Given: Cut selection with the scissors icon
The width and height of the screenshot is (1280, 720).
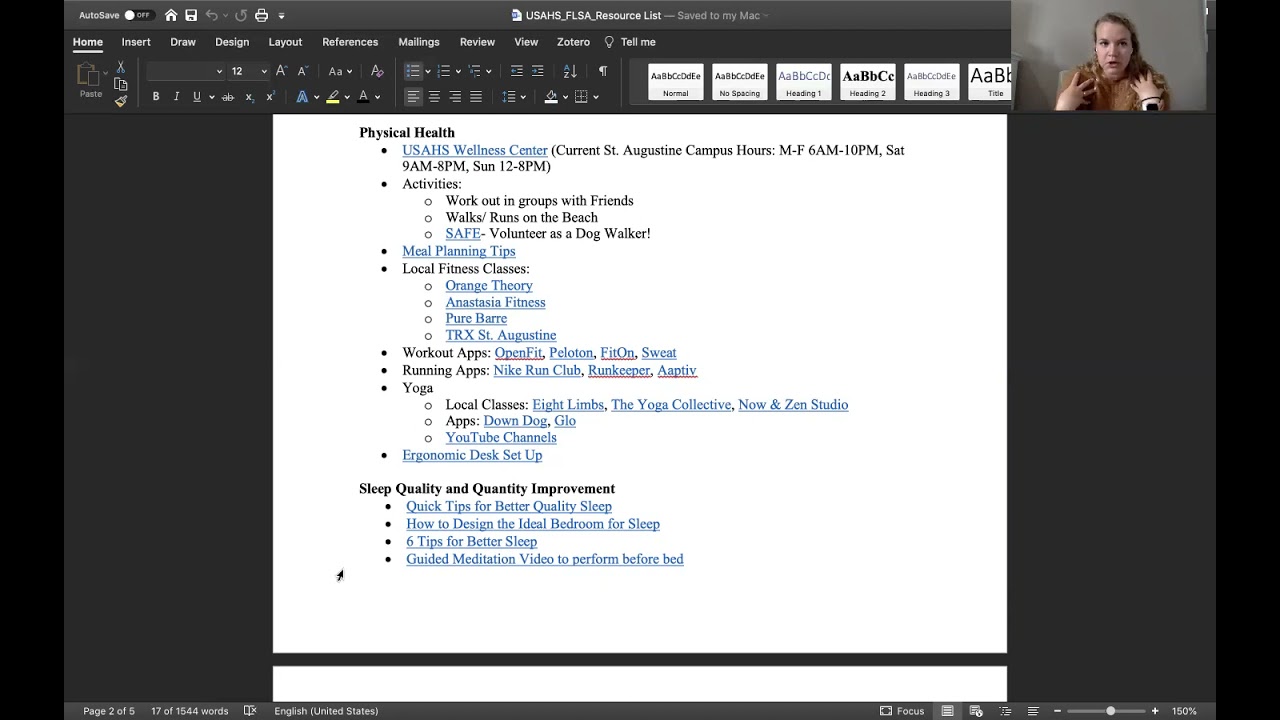Looking at the screenshot, I should pos(120,67).
